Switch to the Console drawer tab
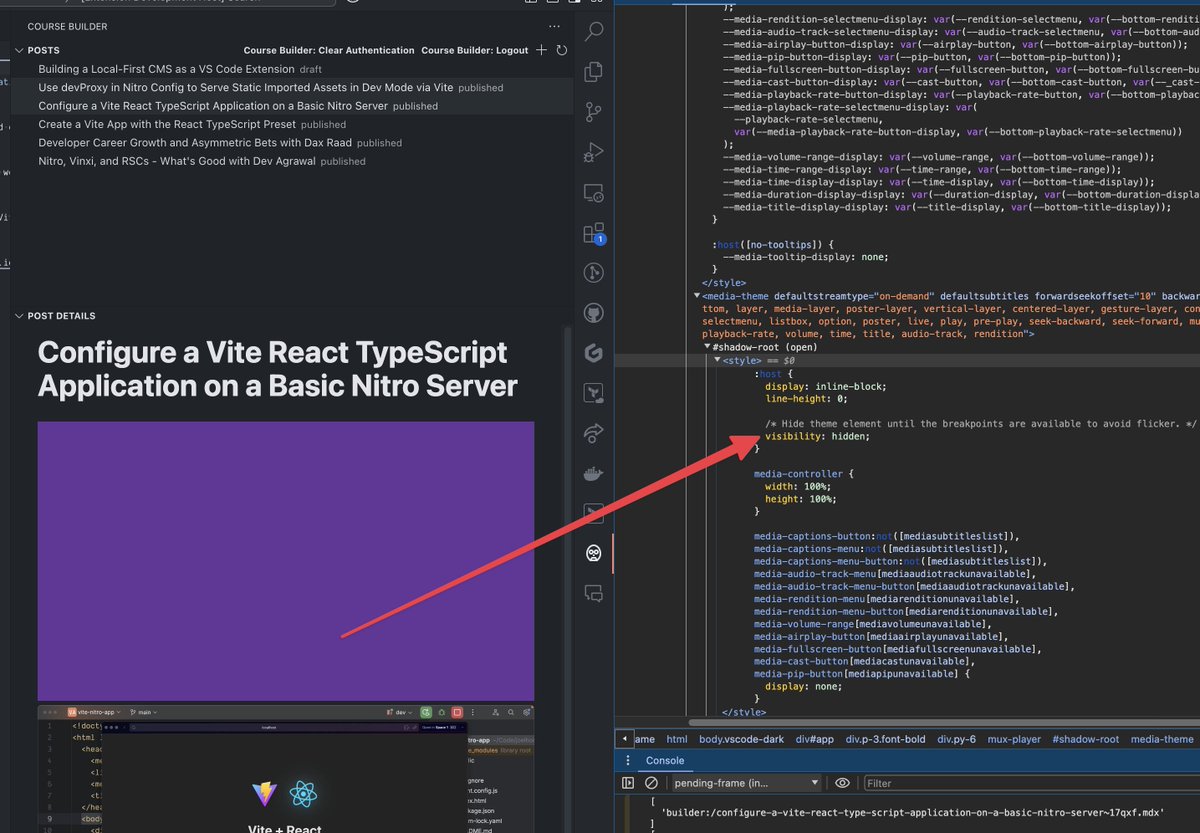This screenshot has height=833, width=1200. point(664,761)
